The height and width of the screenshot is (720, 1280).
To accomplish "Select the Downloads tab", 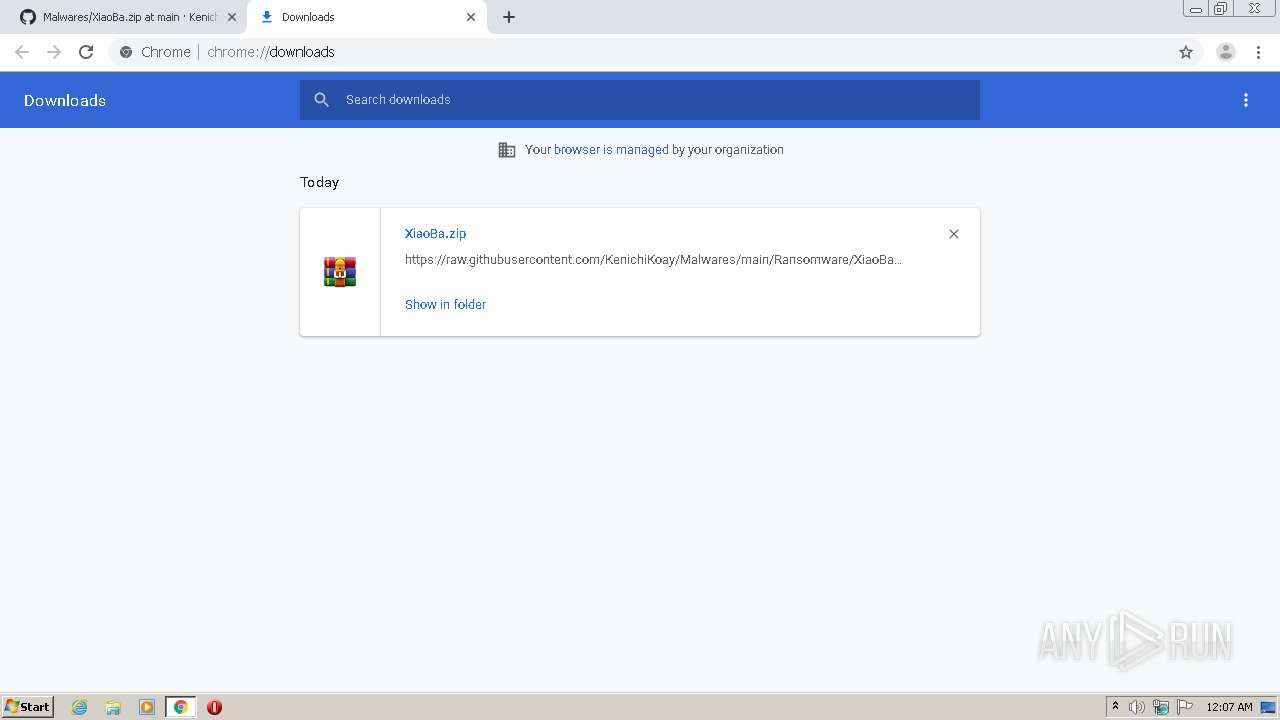I will point(367,17).
